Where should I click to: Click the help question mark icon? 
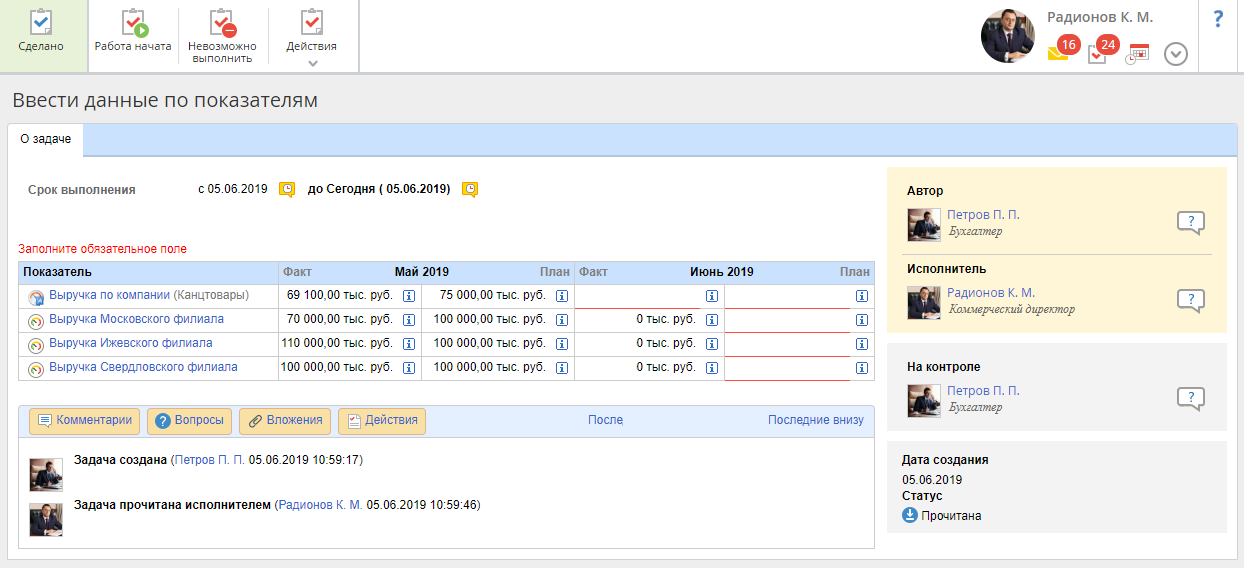pyautogui.click(x=1218, y=19)
